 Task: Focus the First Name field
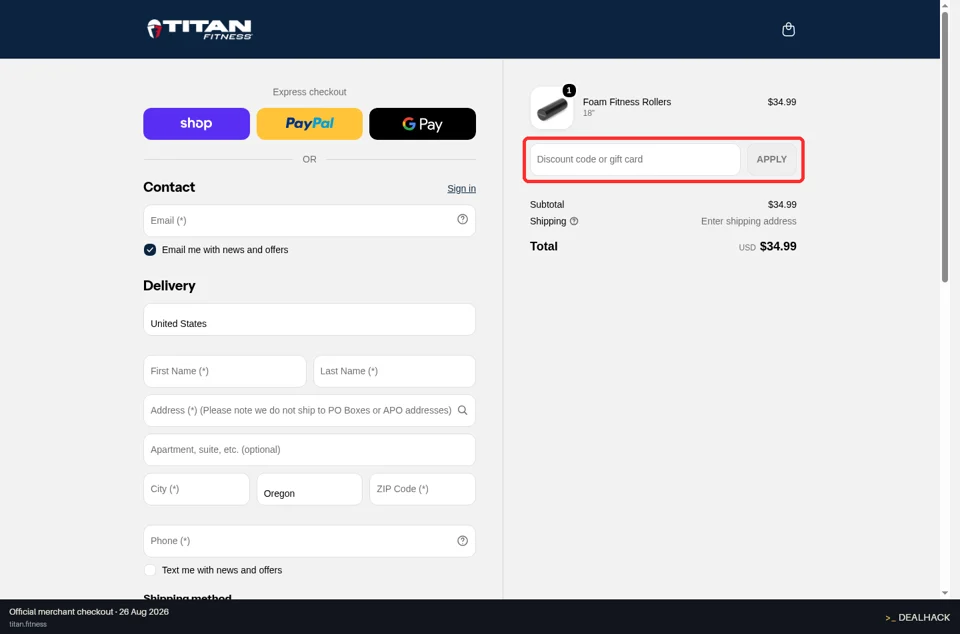(225, 371)
